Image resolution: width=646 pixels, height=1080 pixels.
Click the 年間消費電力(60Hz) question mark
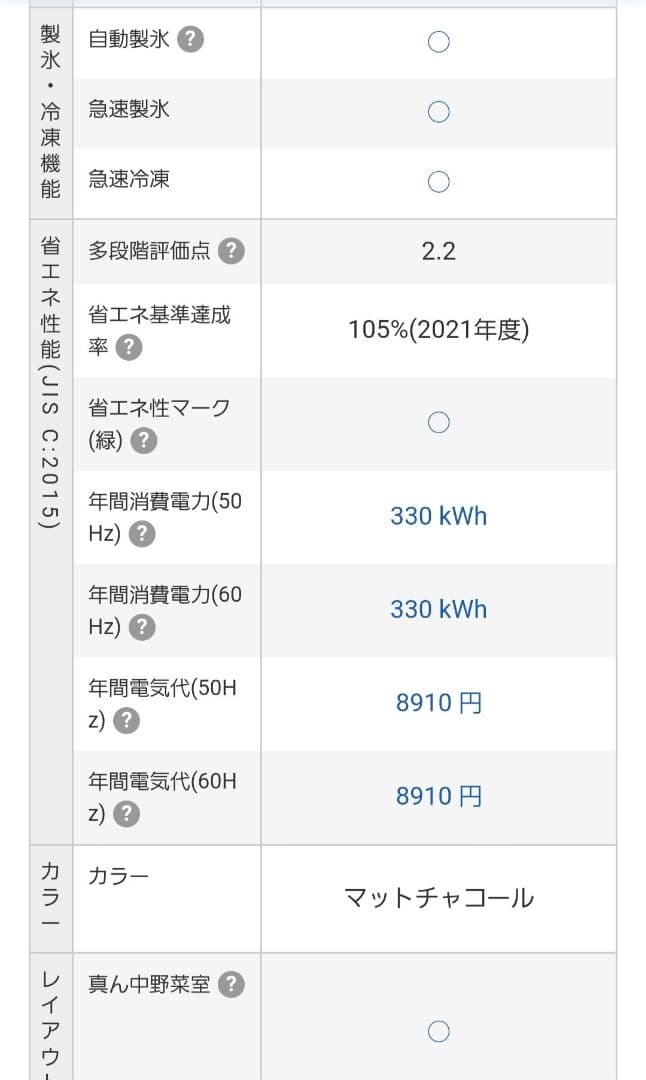(141, 629)
